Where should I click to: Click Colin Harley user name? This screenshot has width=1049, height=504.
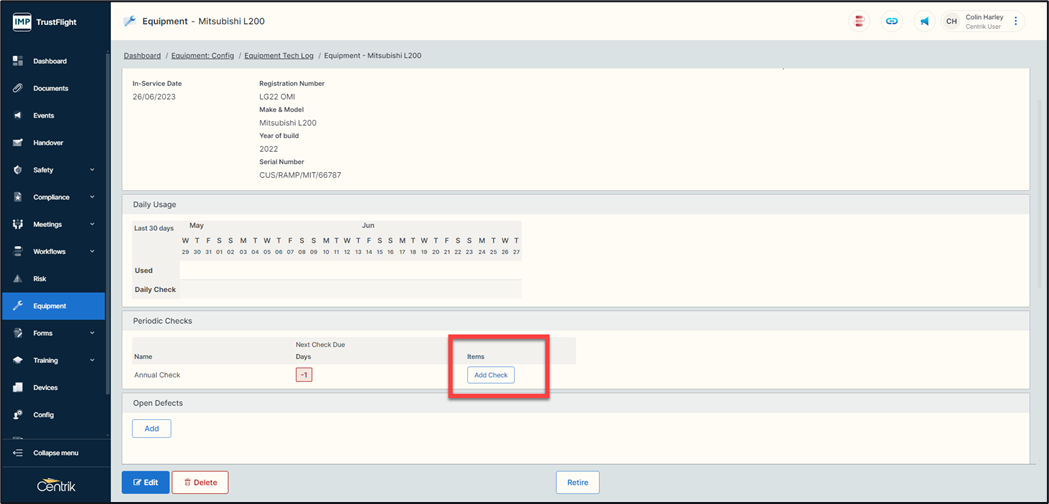[984, 17]
